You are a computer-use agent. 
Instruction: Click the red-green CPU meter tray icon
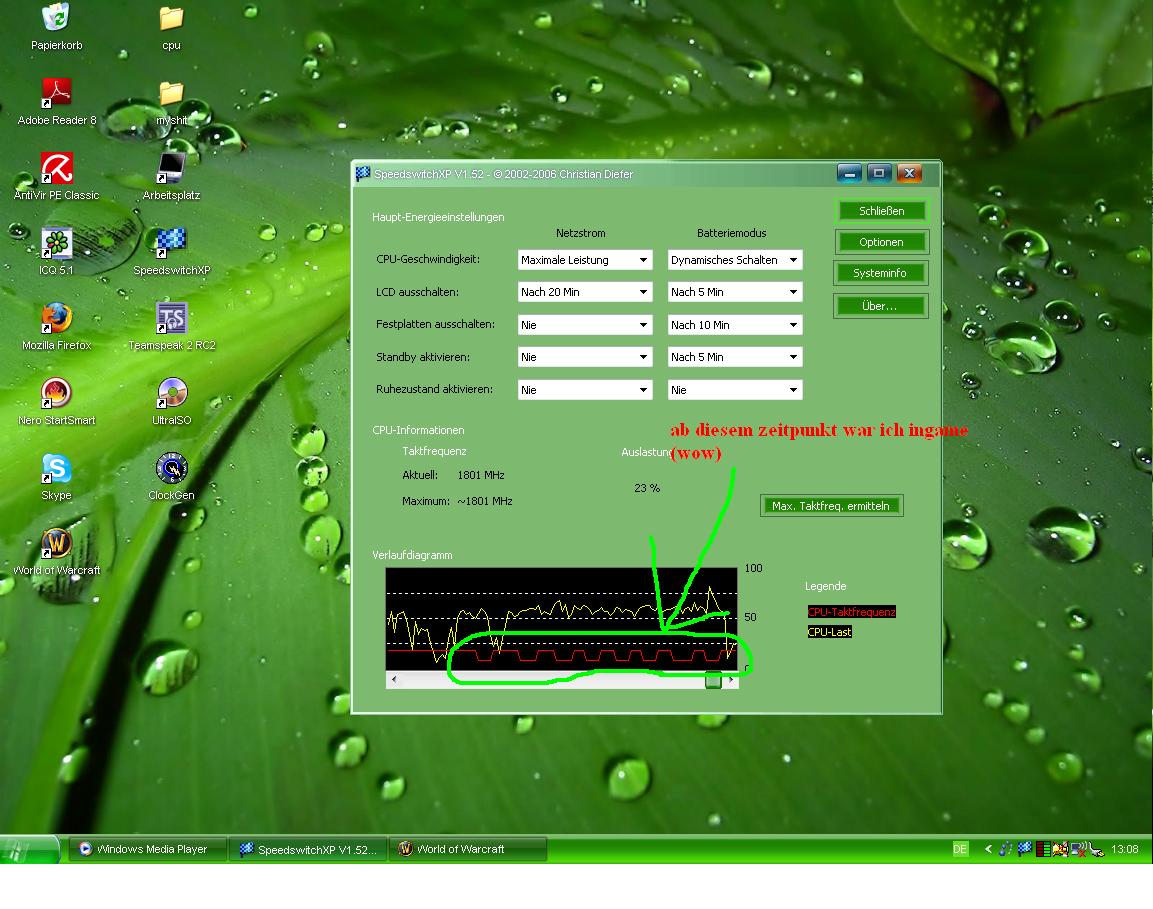[x=1043, y=849]
